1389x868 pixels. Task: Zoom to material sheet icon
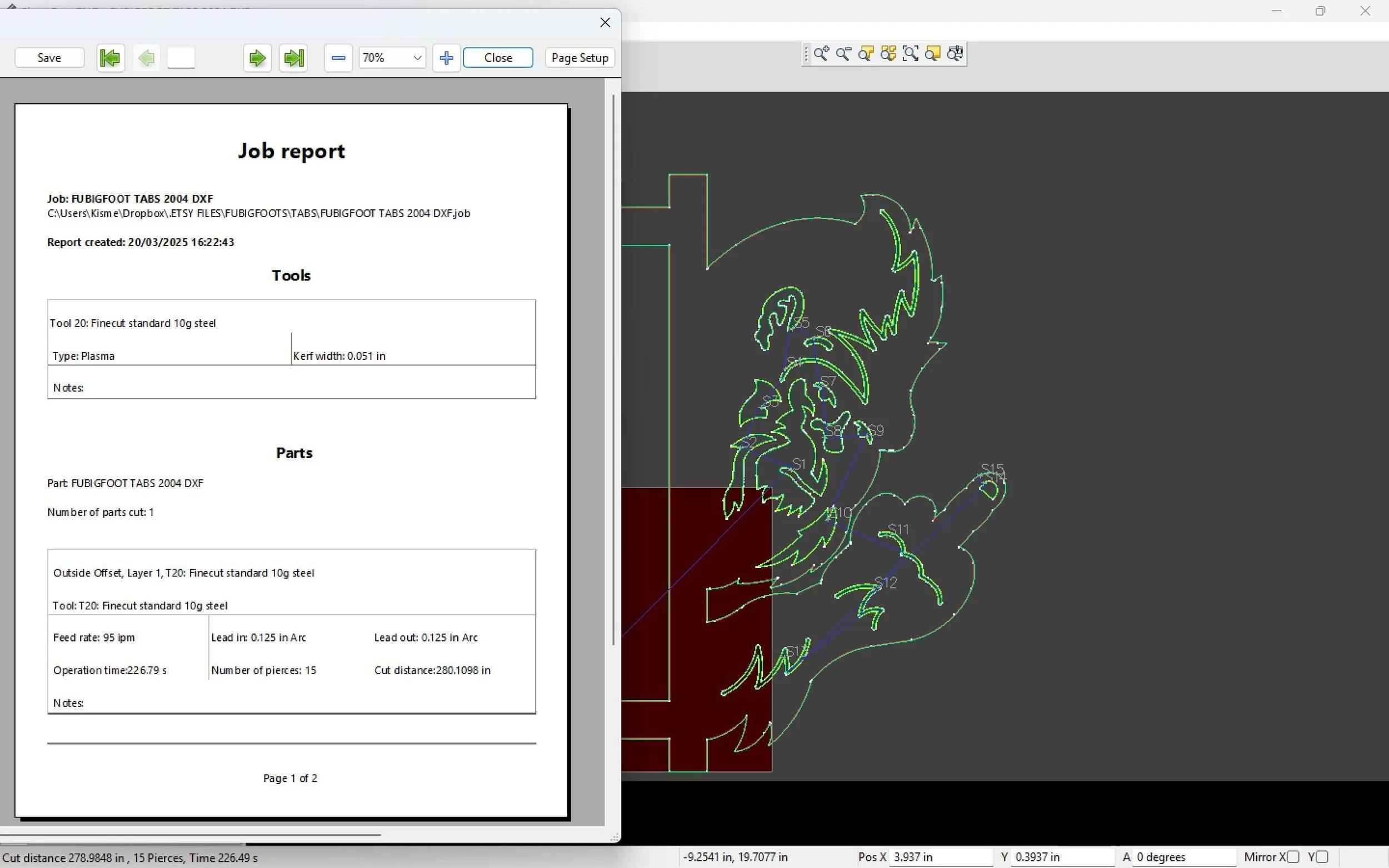(933, 54)
